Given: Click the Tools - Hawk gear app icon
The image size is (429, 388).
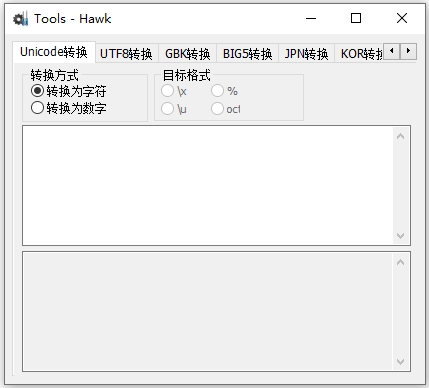Looking at the screenshot, I should point(20,19).
